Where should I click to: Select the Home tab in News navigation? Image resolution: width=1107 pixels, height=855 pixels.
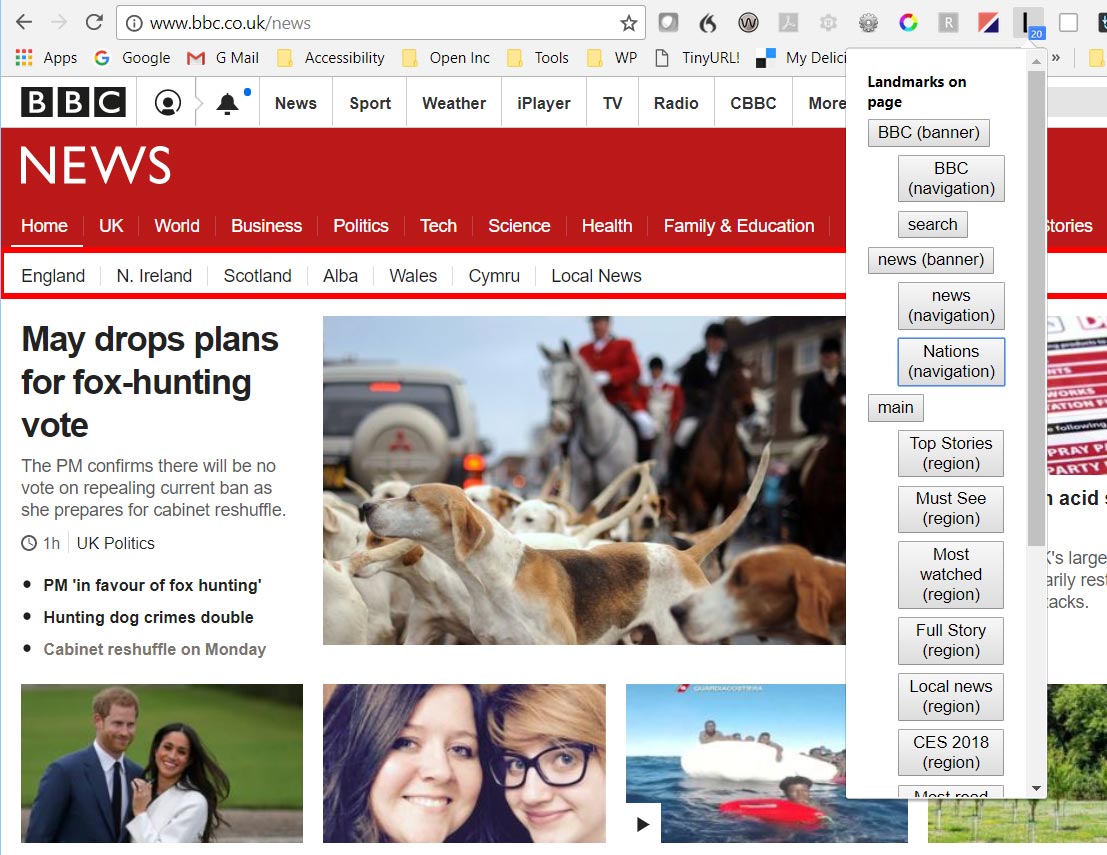pos(44,226)
